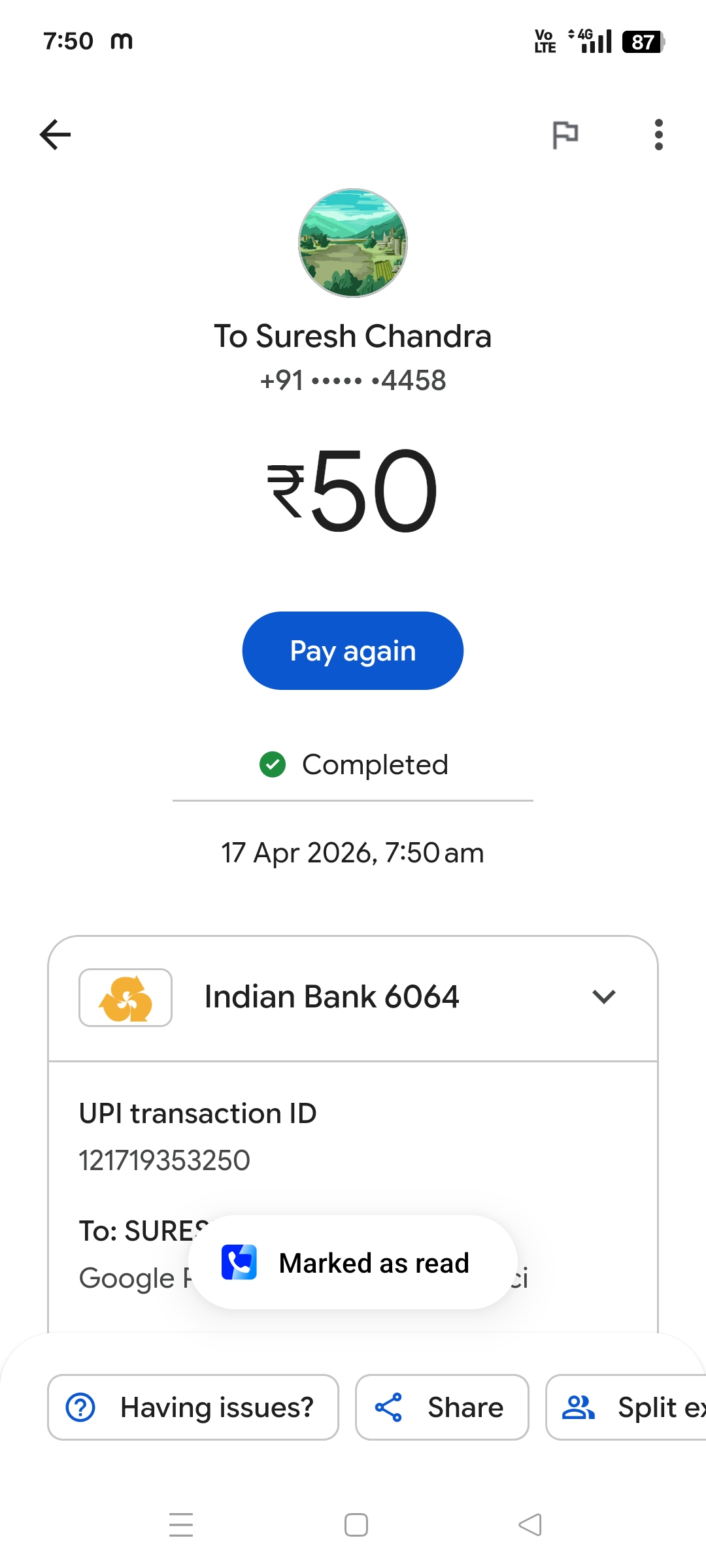Open Having issues? help button
Screen dimensions: 706x1568
tap(193, 1407)
